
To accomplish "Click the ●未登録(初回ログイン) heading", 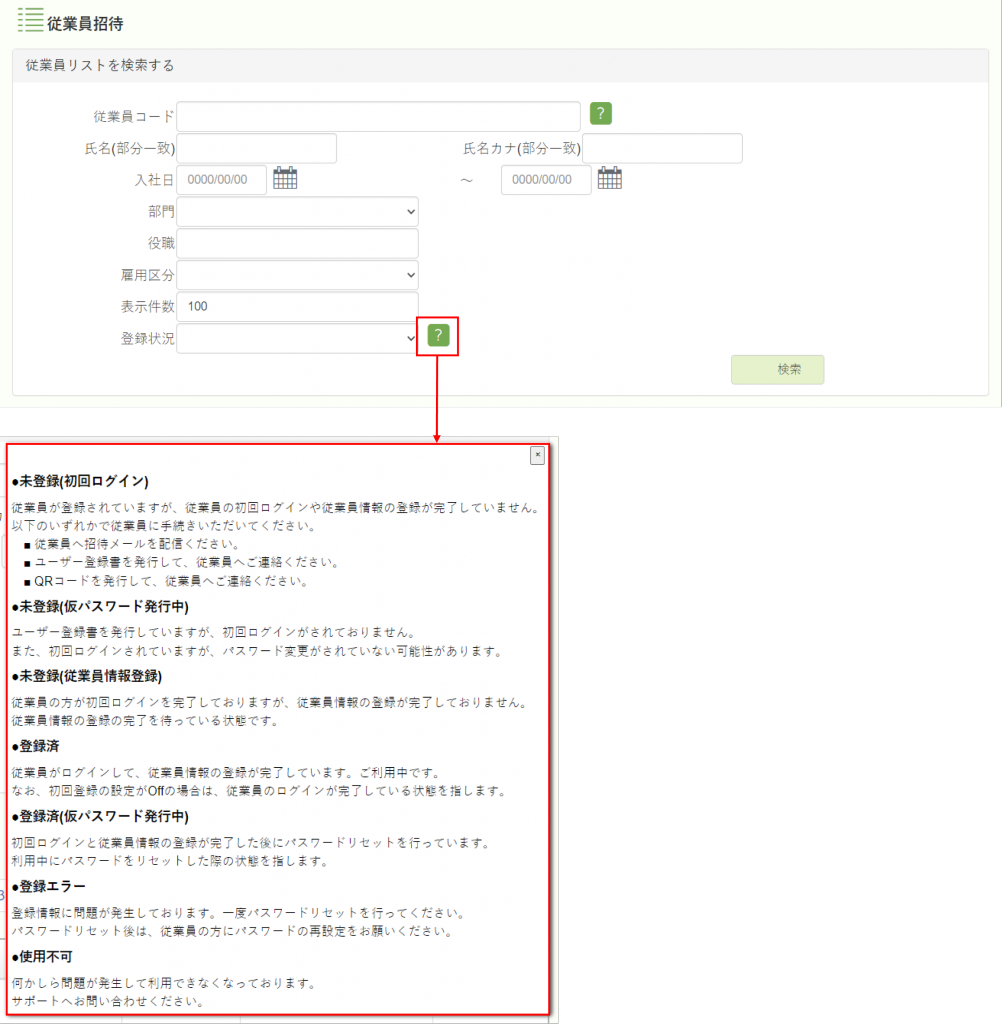I will (80, 481).
